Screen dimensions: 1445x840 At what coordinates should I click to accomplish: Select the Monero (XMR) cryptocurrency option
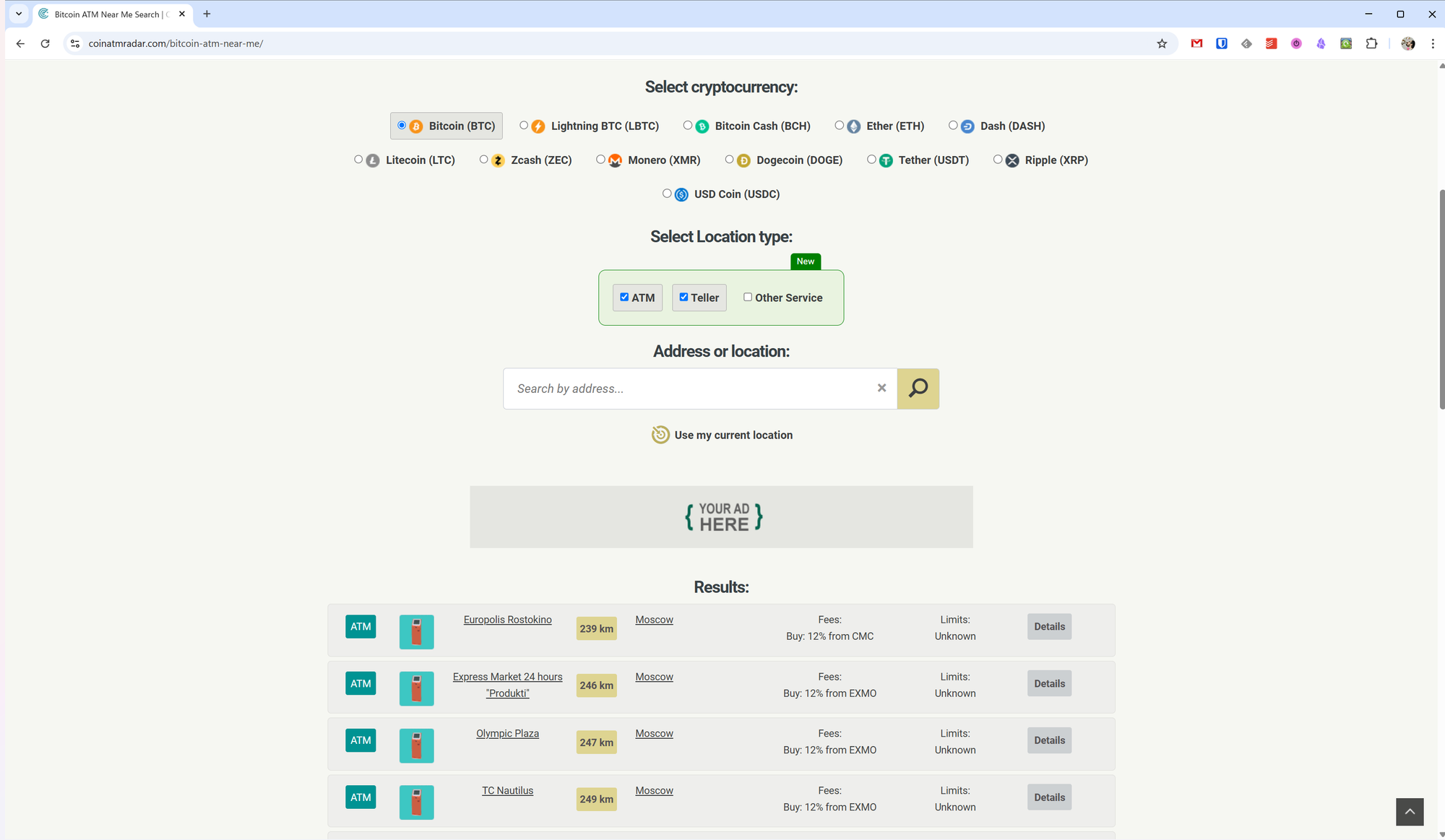pos(600,159)
